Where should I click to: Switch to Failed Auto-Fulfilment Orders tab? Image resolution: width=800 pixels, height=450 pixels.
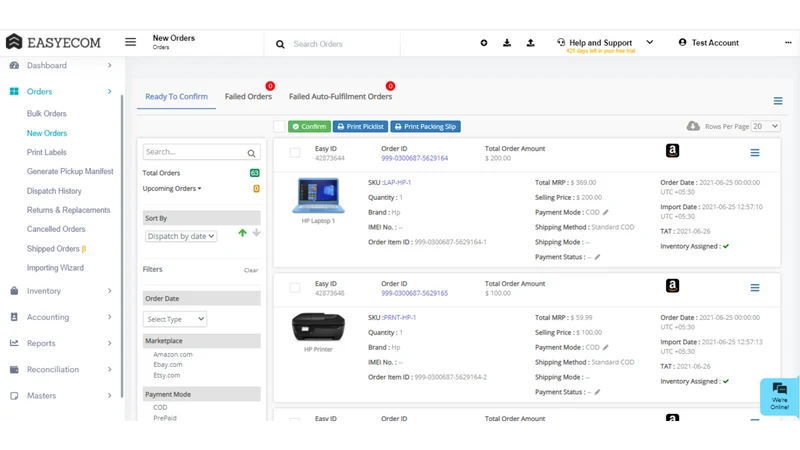click(x=340, y=96)
